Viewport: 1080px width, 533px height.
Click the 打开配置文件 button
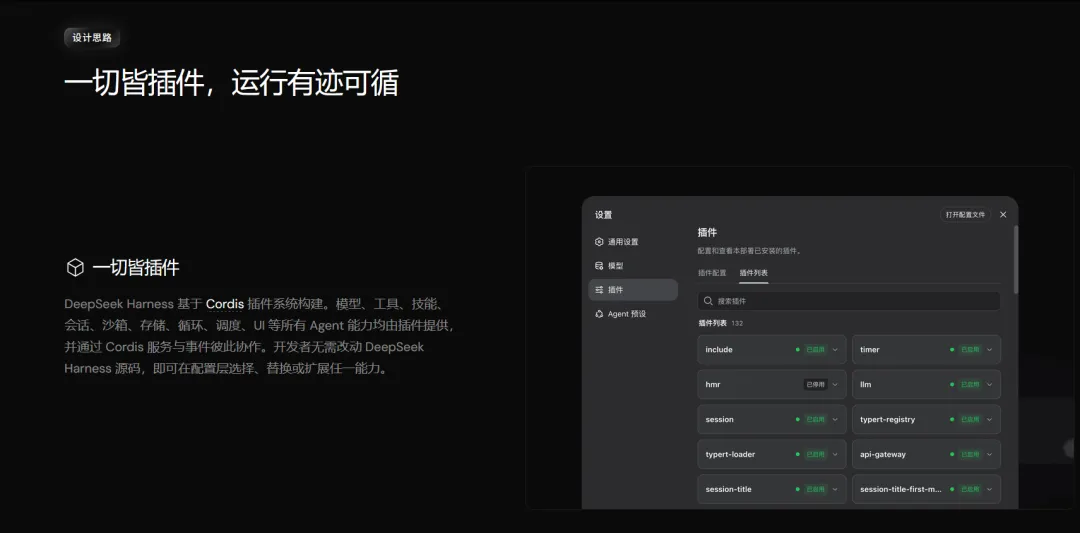tap(965, 215)
